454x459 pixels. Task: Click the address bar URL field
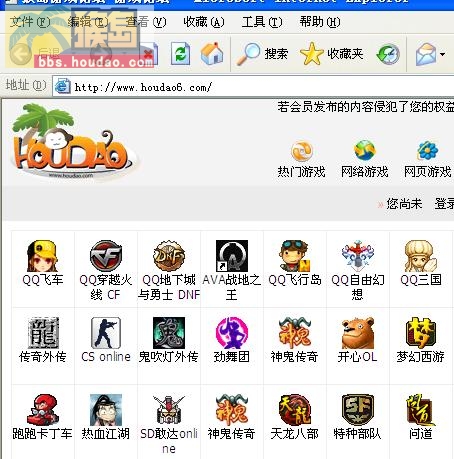253,87
